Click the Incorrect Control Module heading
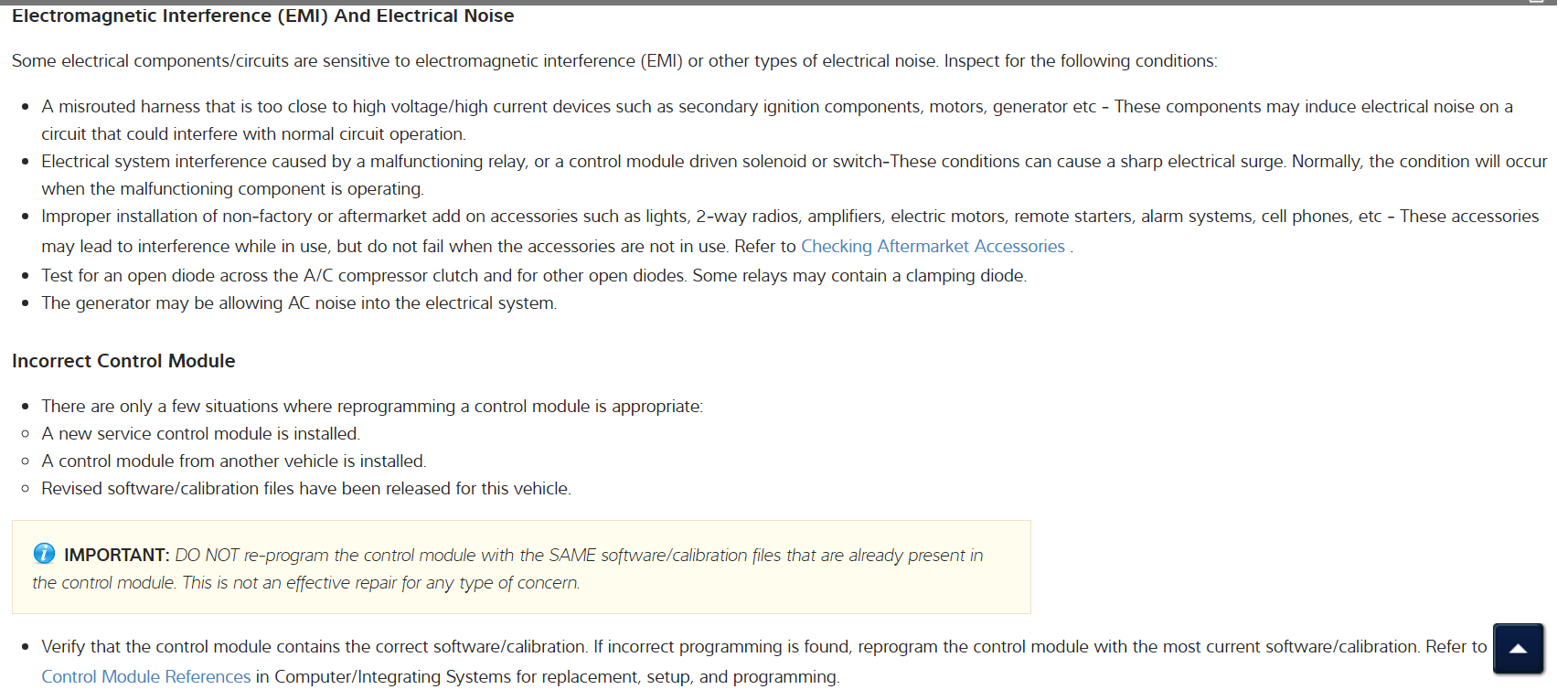 (x=123, y=361)
